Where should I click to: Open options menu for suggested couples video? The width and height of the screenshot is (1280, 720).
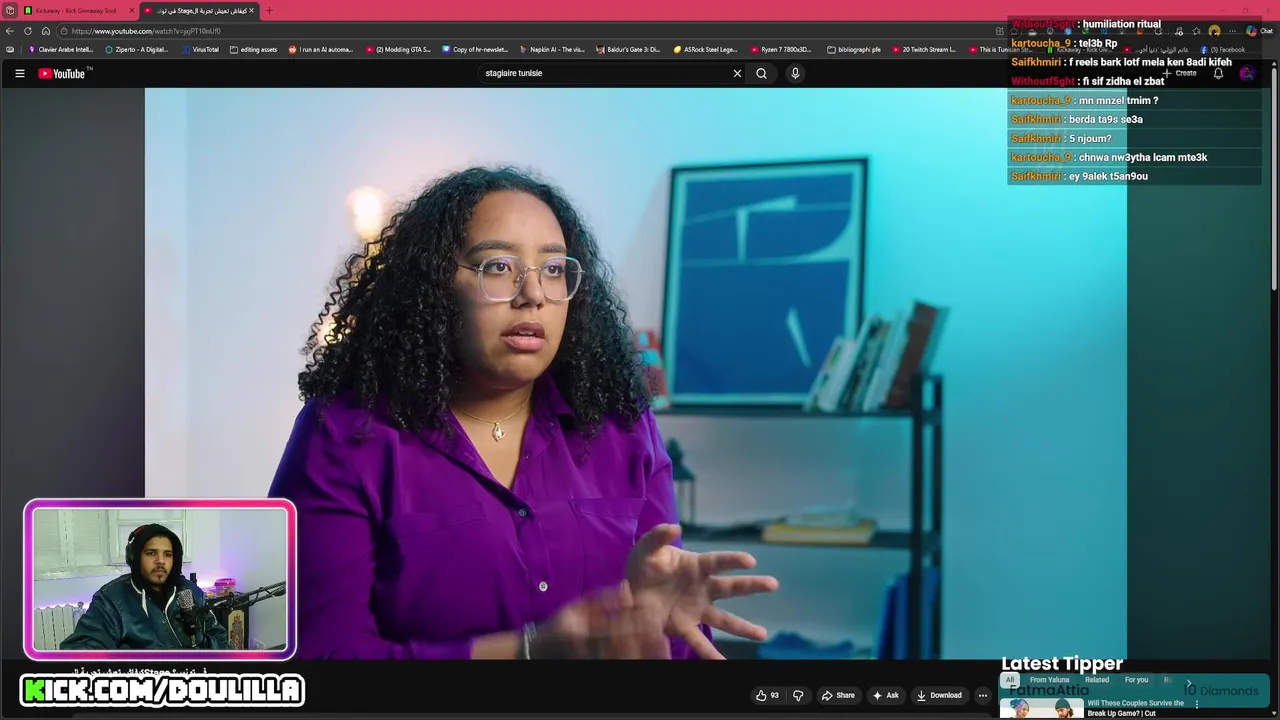(x=1196, y=704)
